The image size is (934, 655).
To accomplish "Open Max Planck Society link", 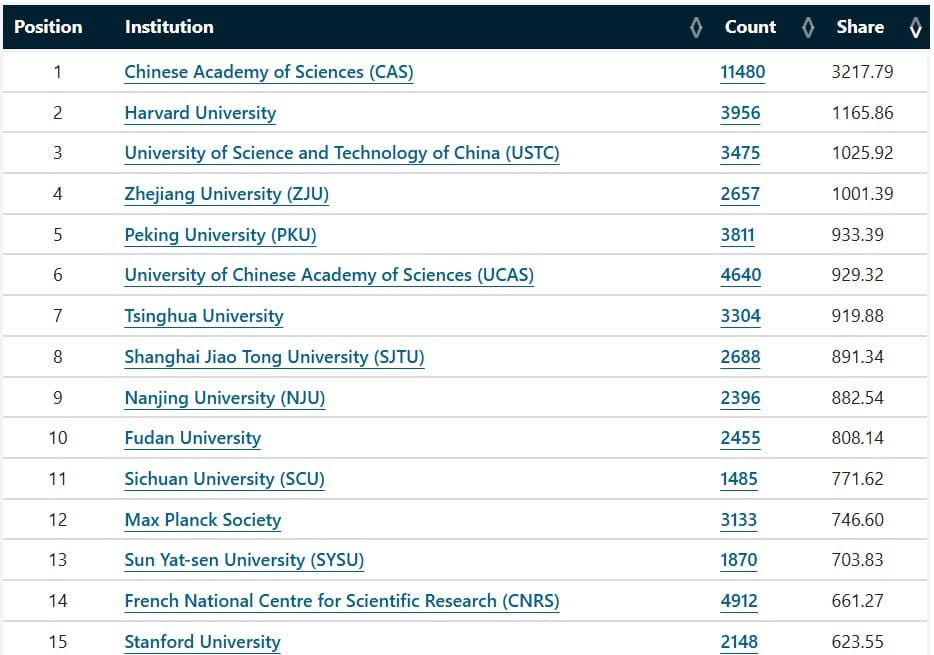I will (x=203, y=520).
